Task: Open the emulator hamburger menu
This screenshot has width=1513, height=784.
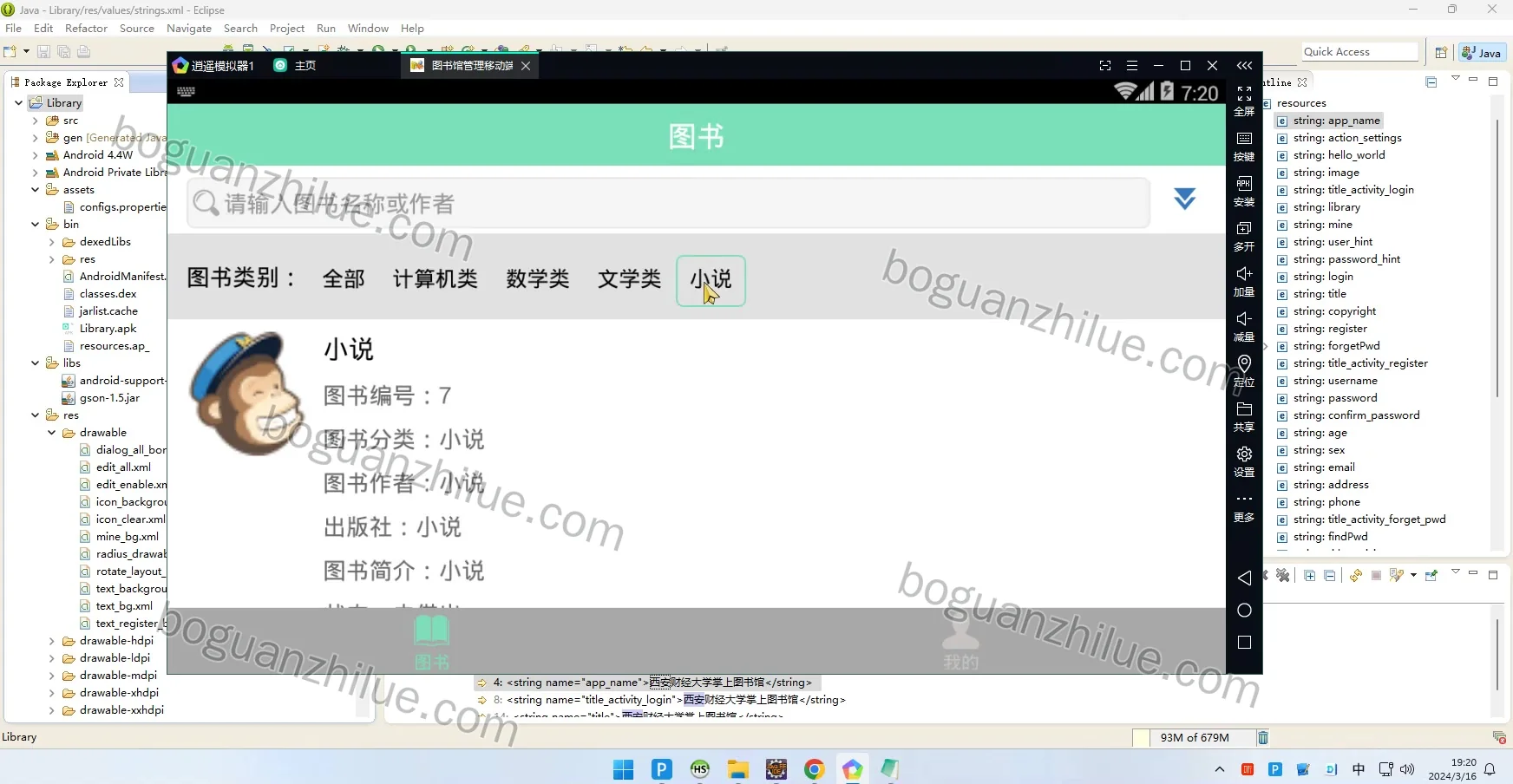Action: (x=1131, y=66)
